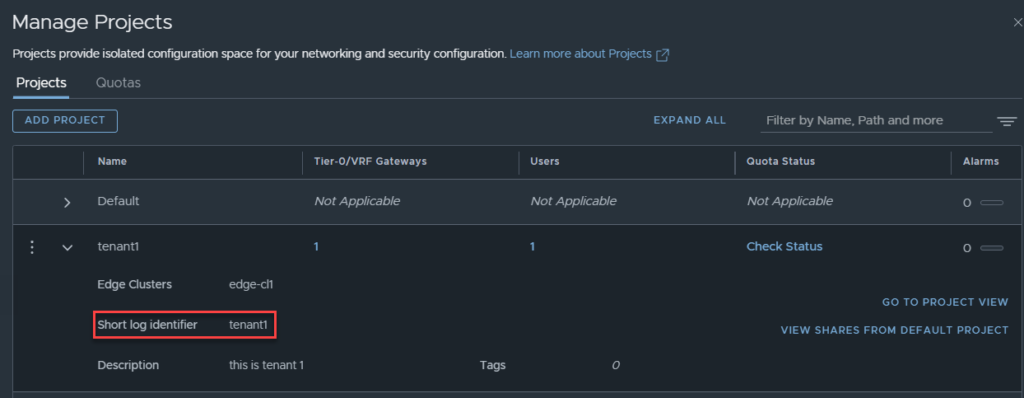This screenshot has height=398, width=1024.
Task: Open tenant1 Tier-0/VRF gateways count
Action: (316, 247)
